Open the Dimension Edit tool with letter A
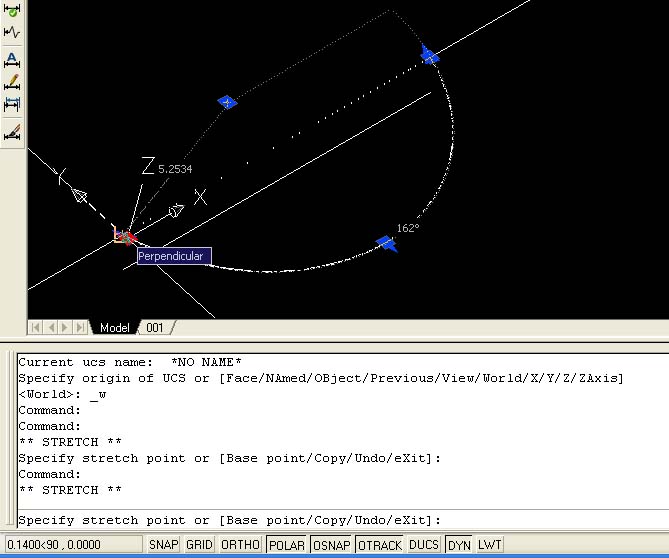This screenshot has height=558, width=669. 12,60
